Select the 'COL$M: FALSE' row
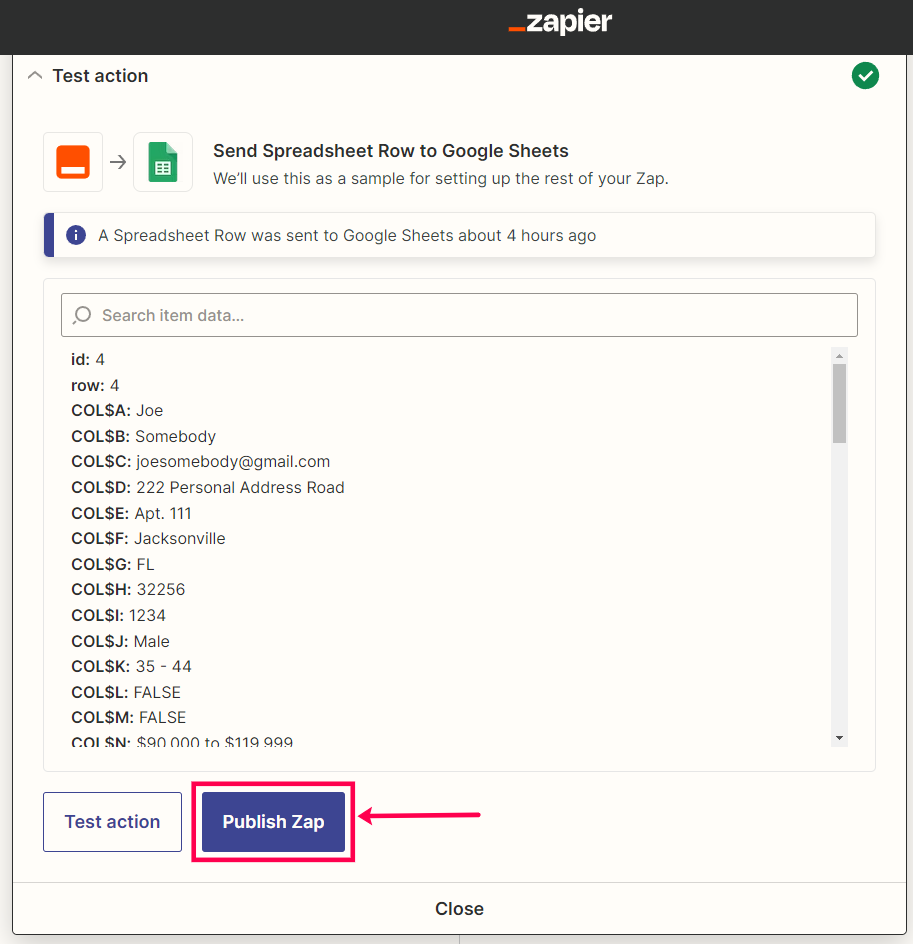 (129, 718)
